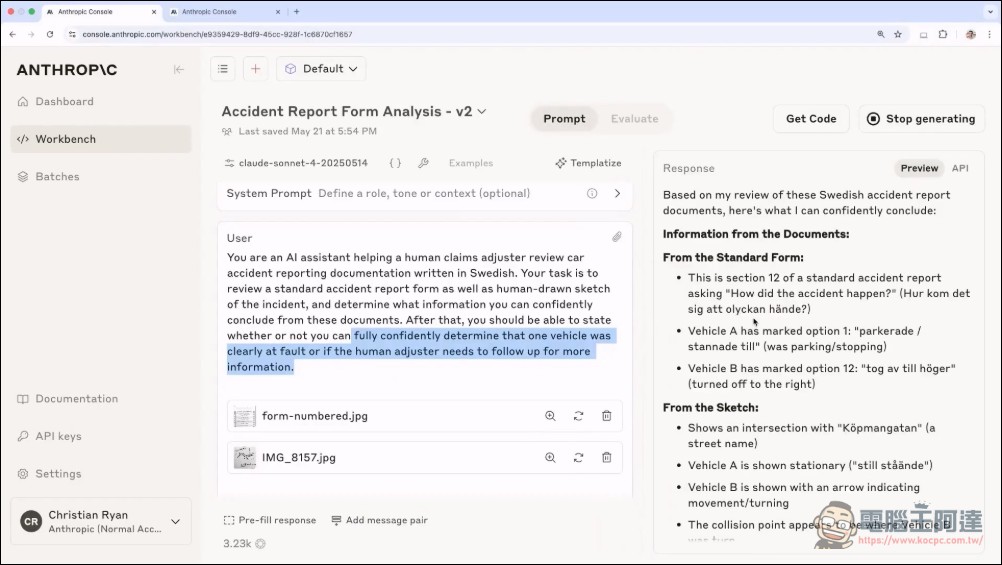Open the browser zoom magnifier icon
This screenshot has height=565, width=1002.
pyautogui.click(x=881, y=35)
